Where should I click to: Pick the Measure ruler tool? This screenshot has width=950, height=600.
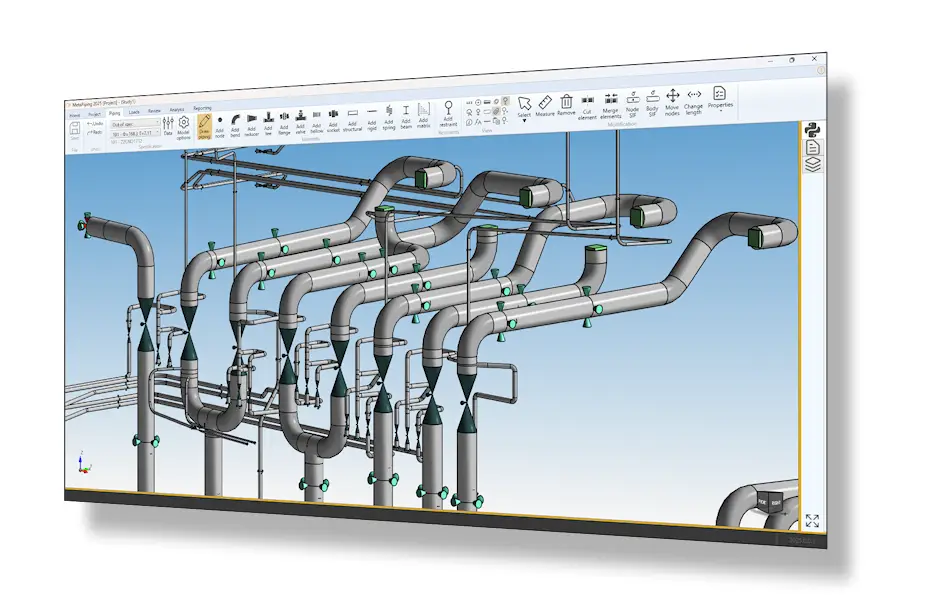545,105
